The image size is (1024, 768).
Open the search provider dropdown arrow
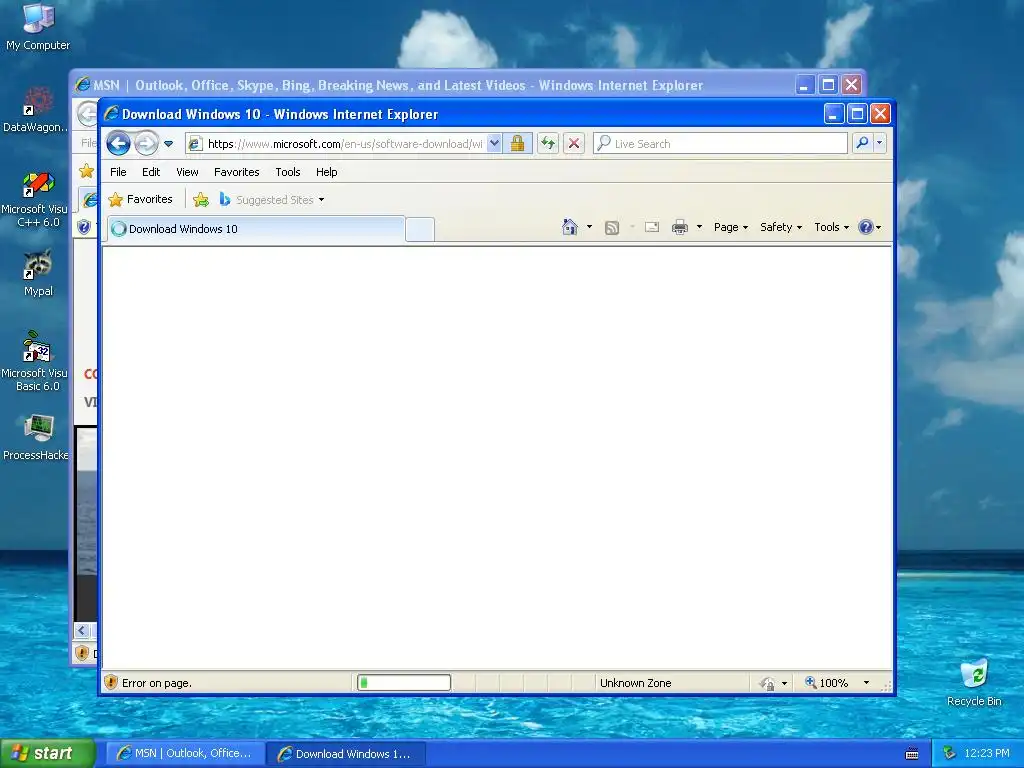[880, 143]
